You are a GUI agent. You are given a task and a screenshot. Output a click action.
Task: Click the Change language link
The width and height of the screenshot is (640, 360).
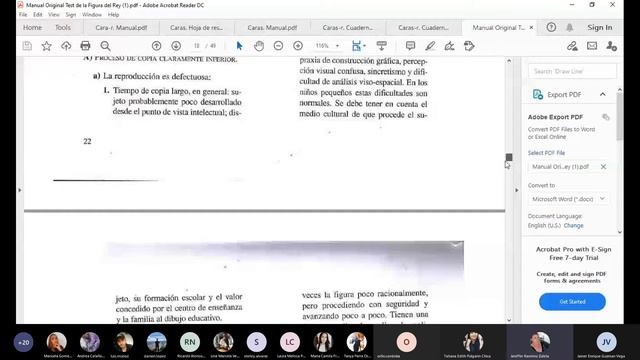[x=573, y=225]
